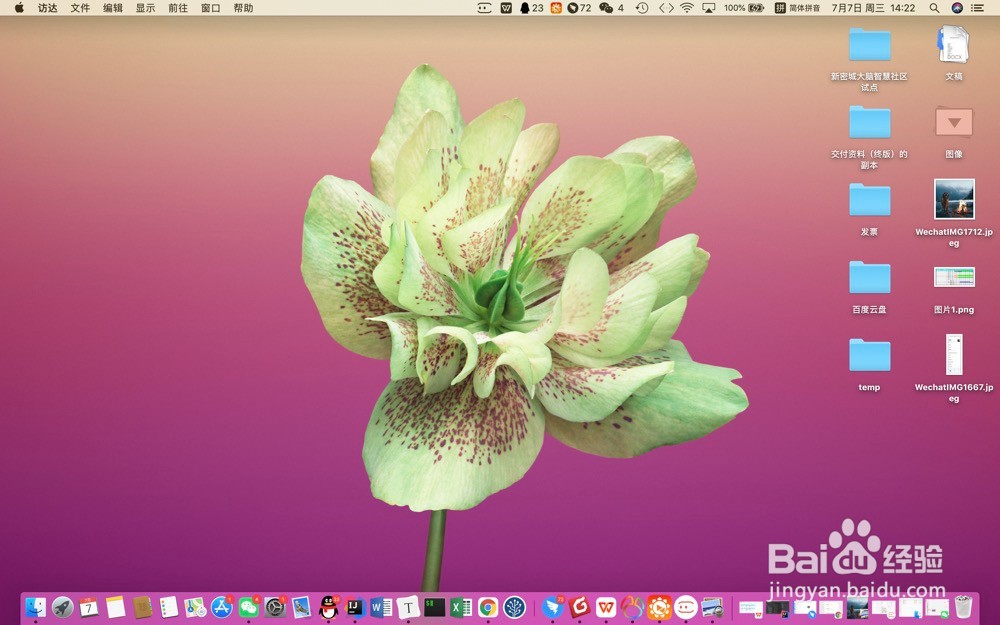Open Calendar app in the Dock
This screenshot has height=625, width=1000.
pos(89,607)
